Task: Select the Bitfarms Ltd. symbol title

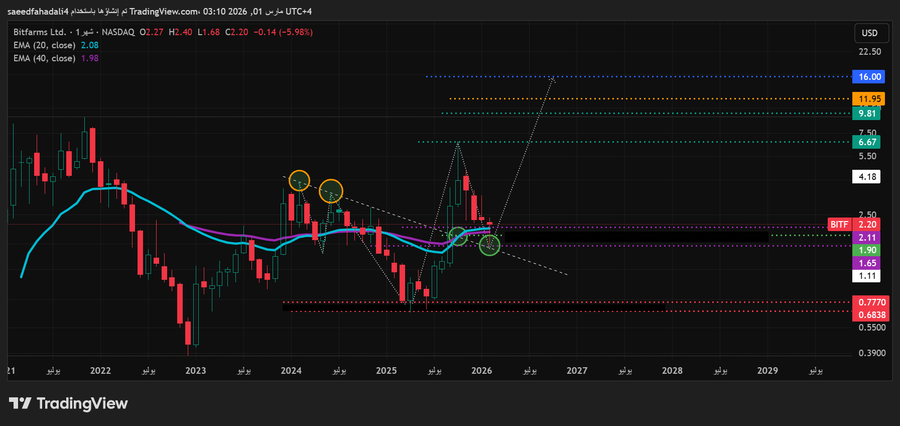Action: click(x=38, y=33)
